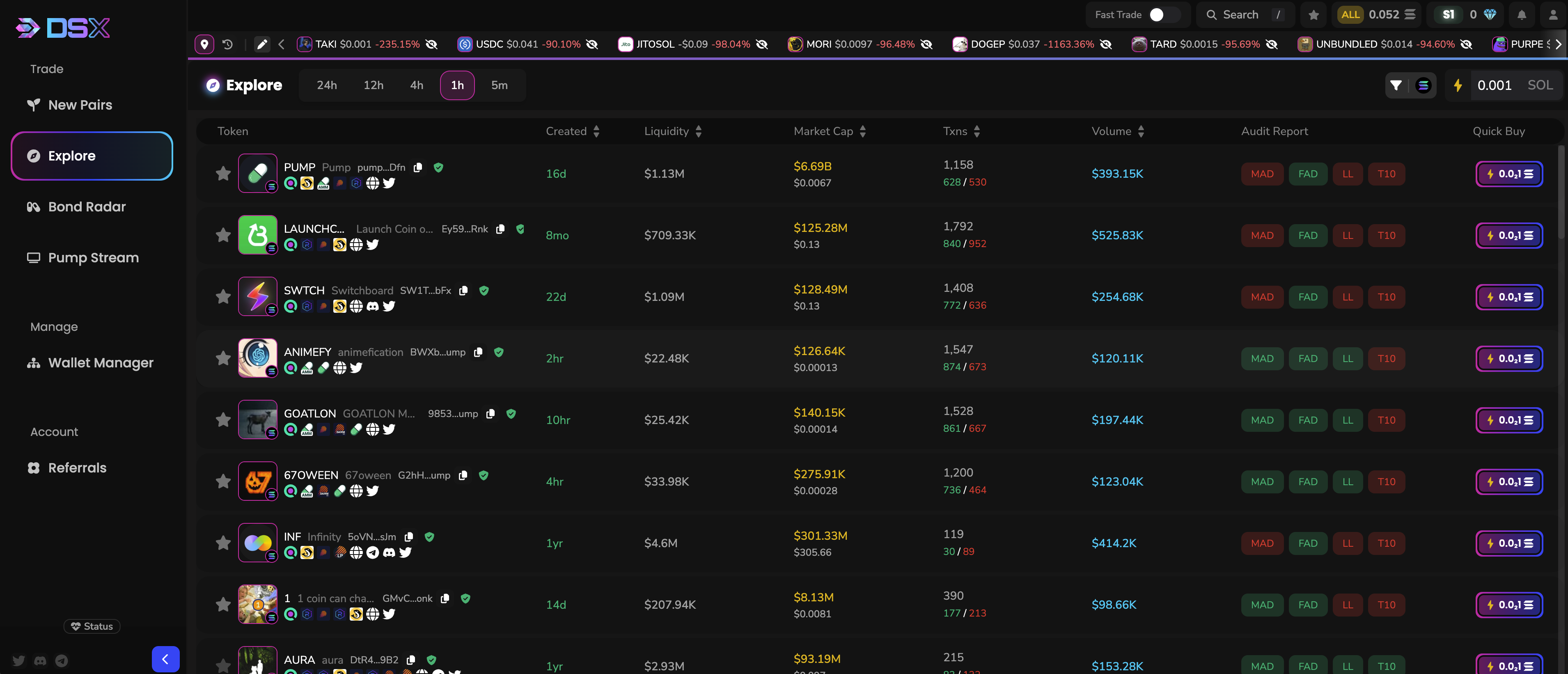
Task: Click the 0.001 SOL amount field
Action: point(1495,85)
